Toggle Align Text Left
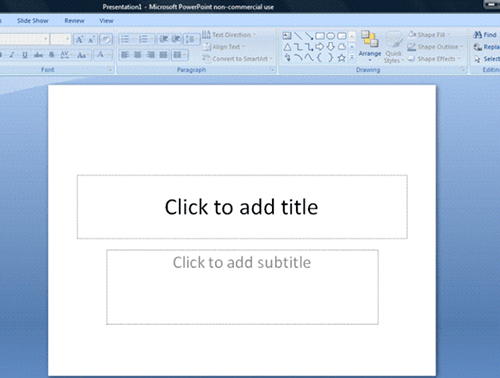 click(x=125, y=55)
